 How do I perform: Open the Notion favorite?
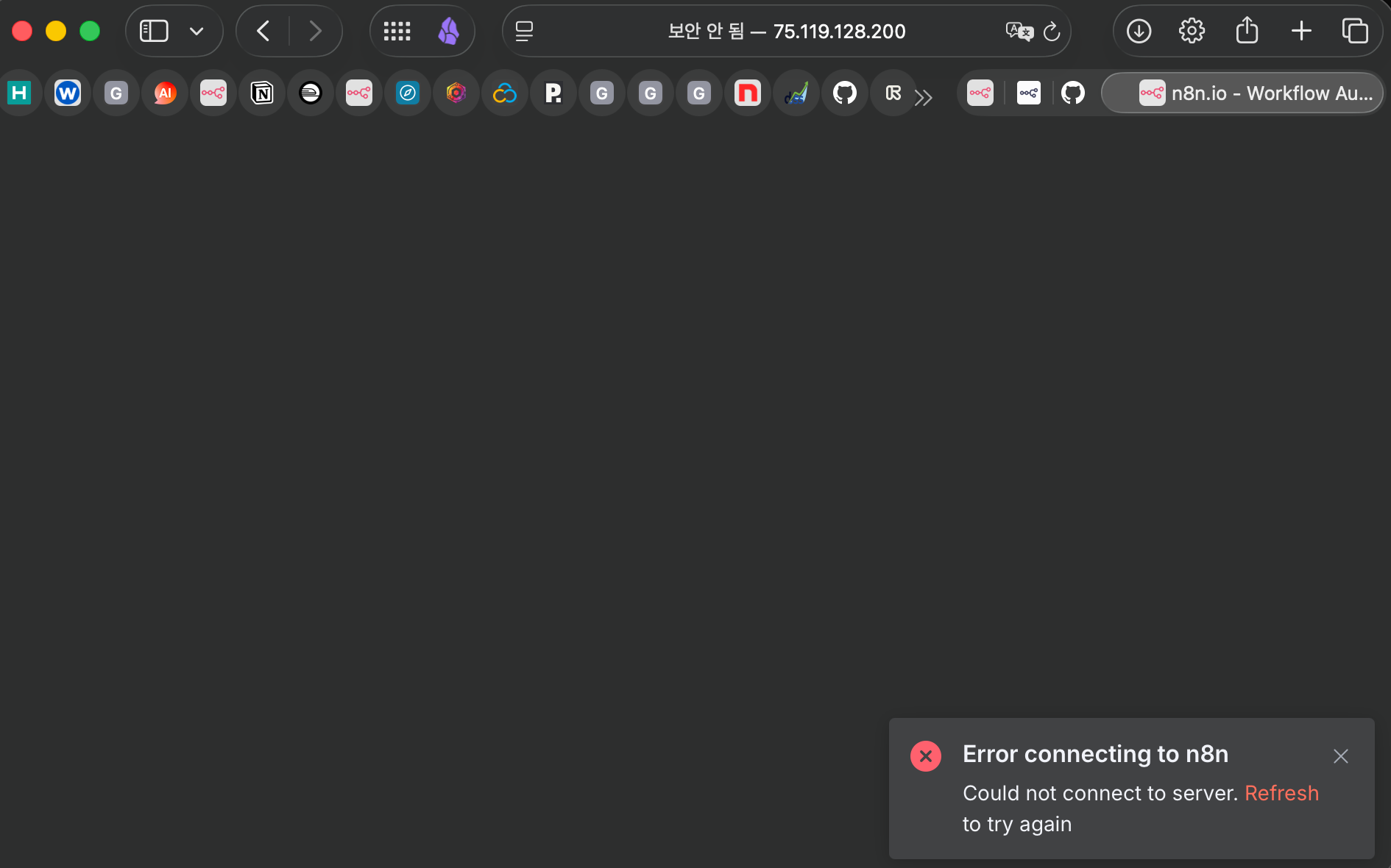click(262, 93)
